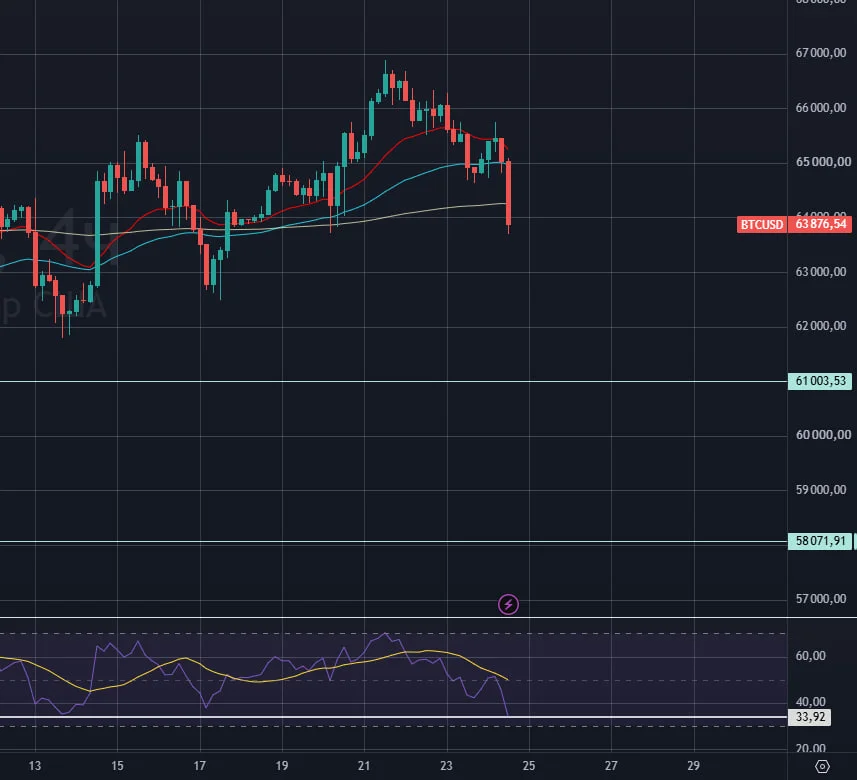Select the horizontal line at 58 071,91
857x780 pixels.
point(394,542)
